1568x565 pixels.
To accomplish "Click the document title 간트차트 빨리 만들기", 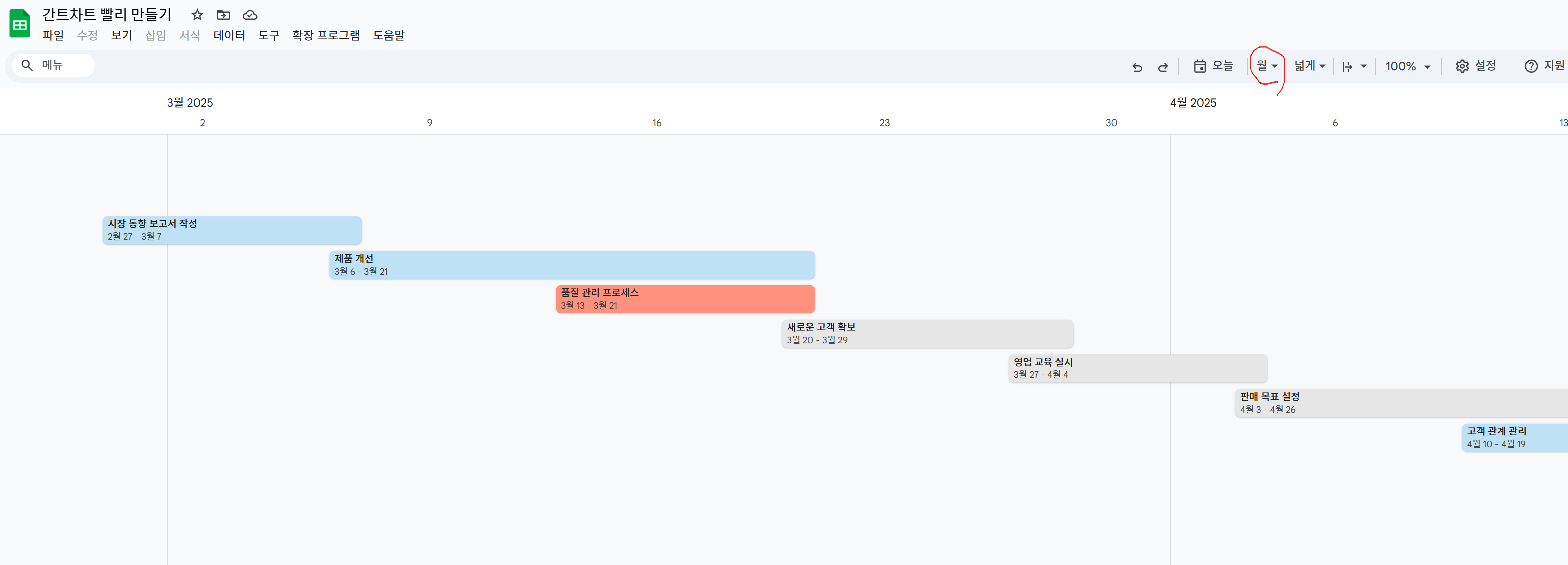I will tap(107, 14).
